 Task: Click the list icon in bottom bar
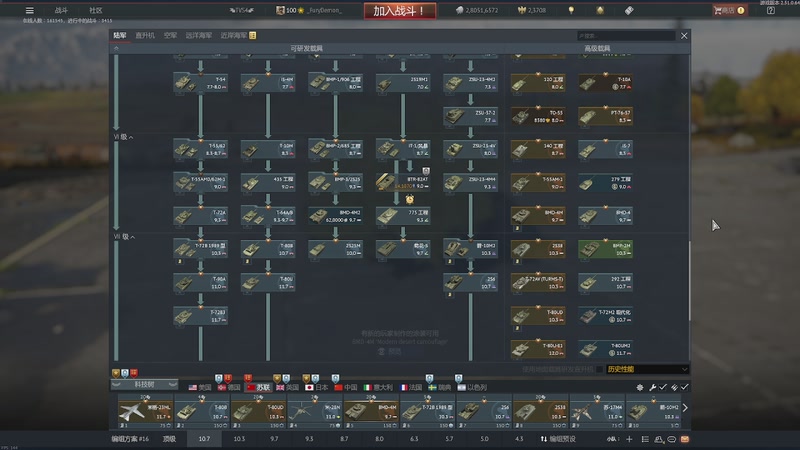[x=645, y=439]
